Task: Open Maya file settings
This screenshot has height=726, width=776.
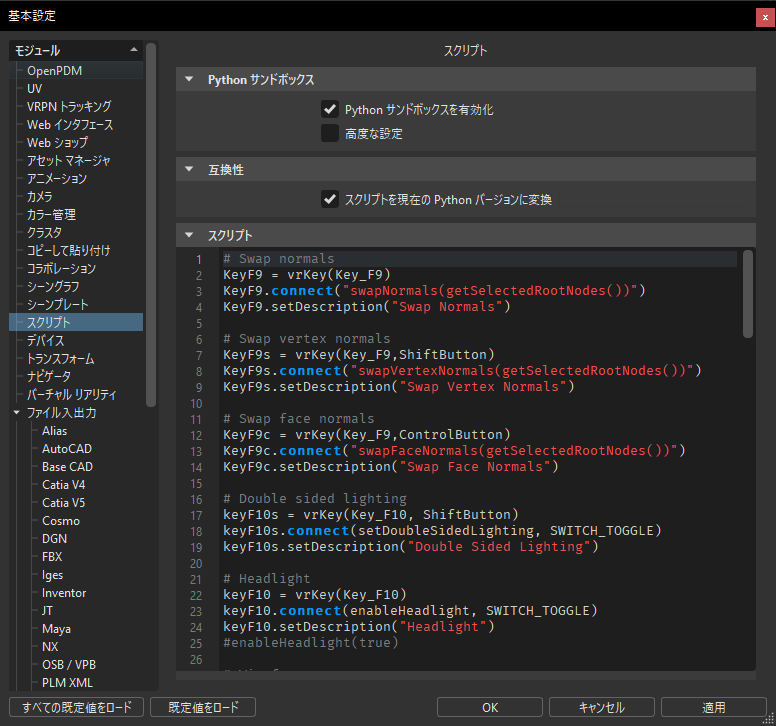Action: (56, 629)
